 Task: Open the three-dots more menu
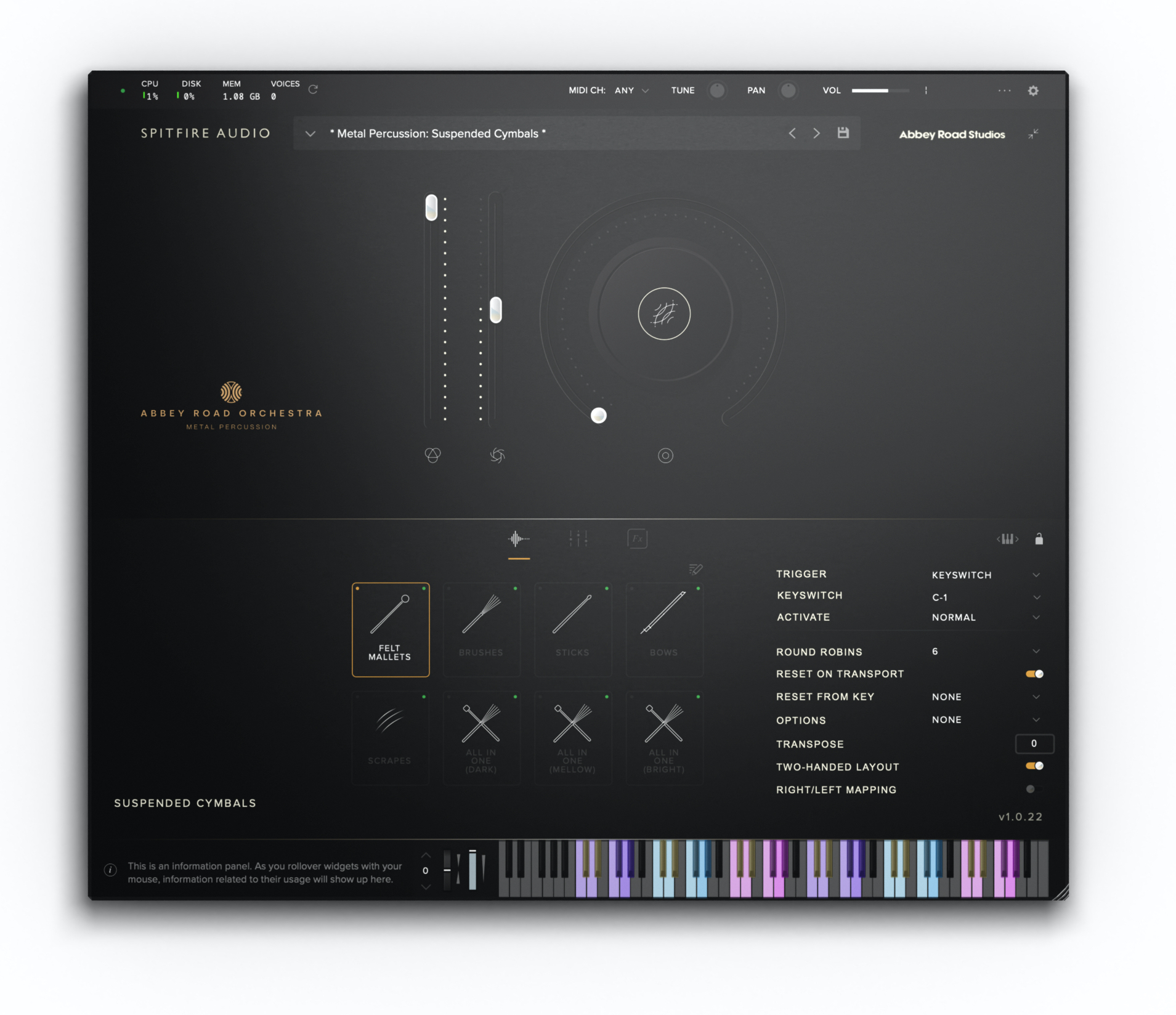coord(1004,91)
